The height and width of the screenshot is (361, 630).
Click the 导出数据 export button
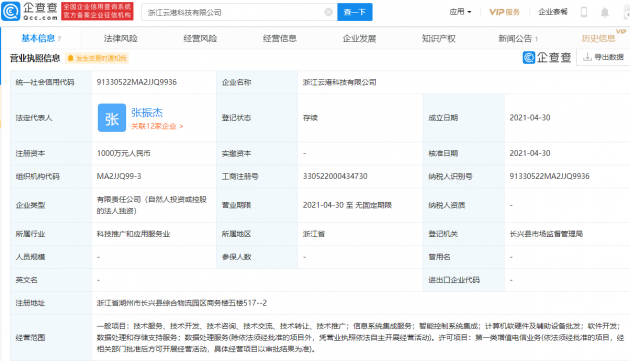tap(603, 57)
